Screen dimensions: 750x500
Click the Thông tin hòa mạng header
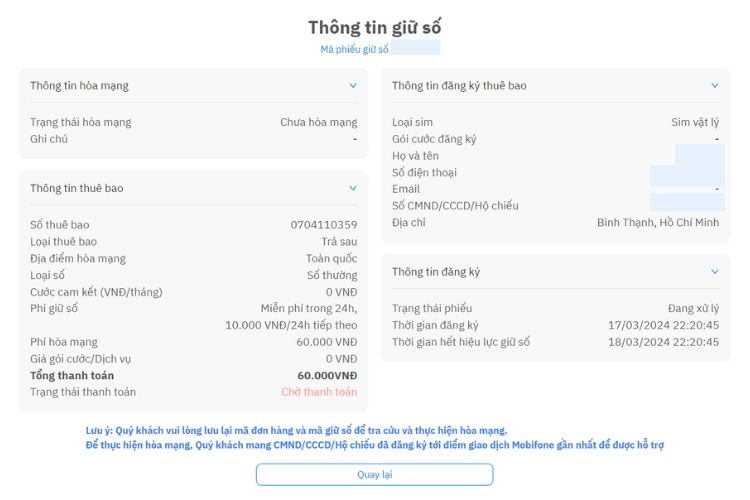(x=79, y=86)
